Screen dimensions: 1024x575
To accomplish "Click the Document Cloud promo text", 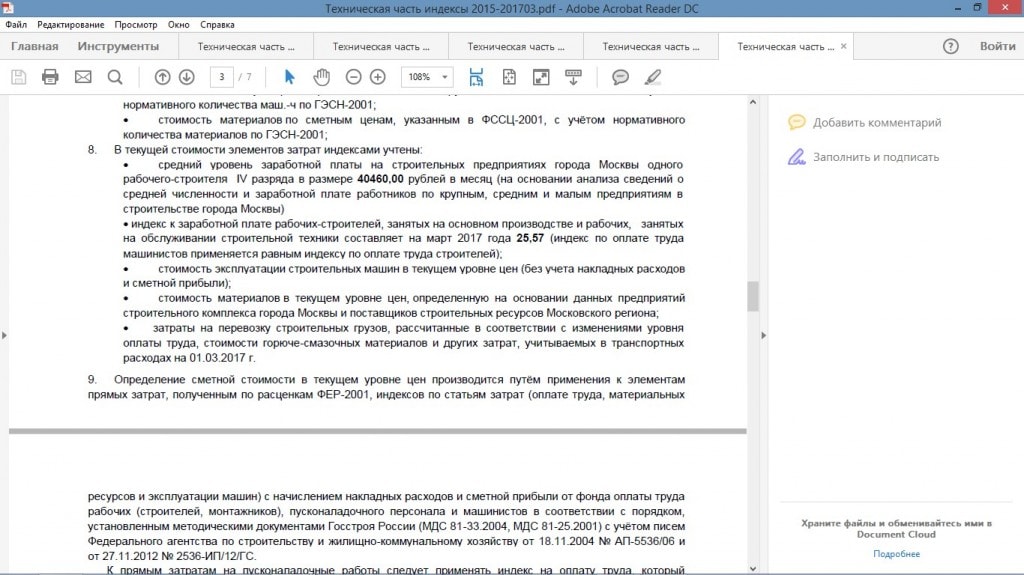I will coord(896,529).
